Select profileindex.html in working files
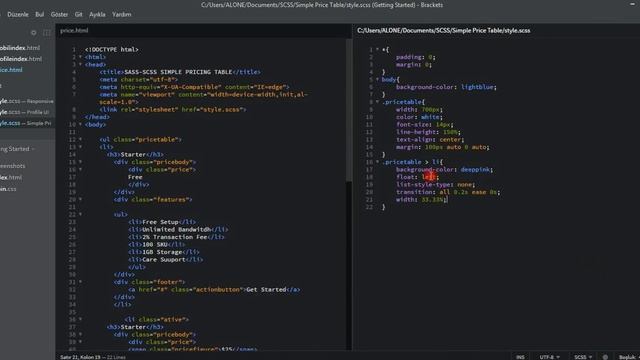 click(x=21, y=59)
